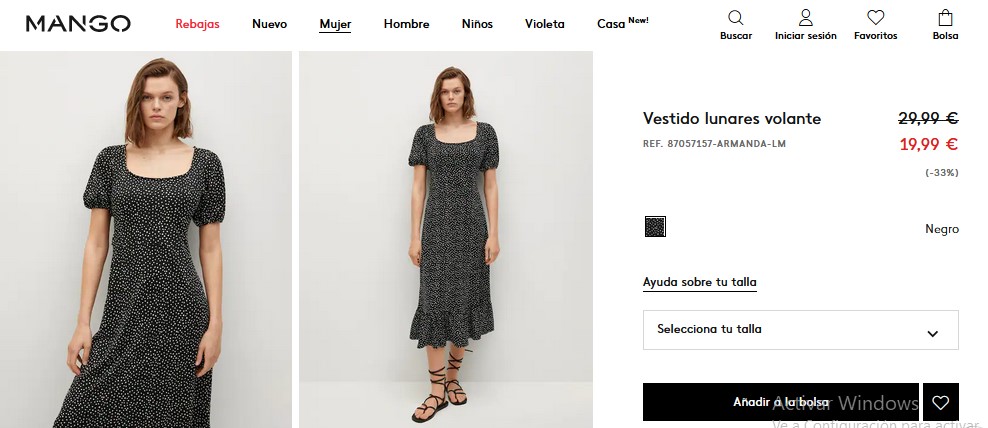Image resolution: width=988 pixels, height=428 pixels.
Task: Go to the Nuevo section
Action: [269, 24]
